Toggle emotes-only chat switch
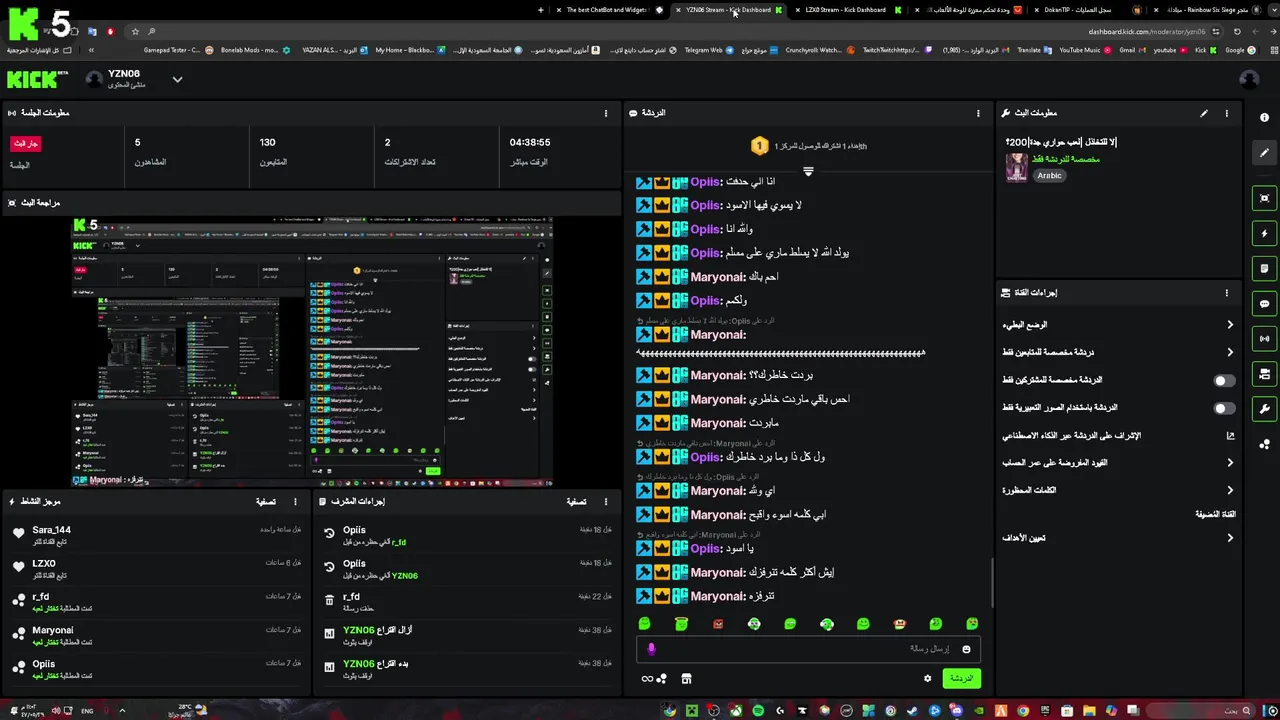 1224,408
